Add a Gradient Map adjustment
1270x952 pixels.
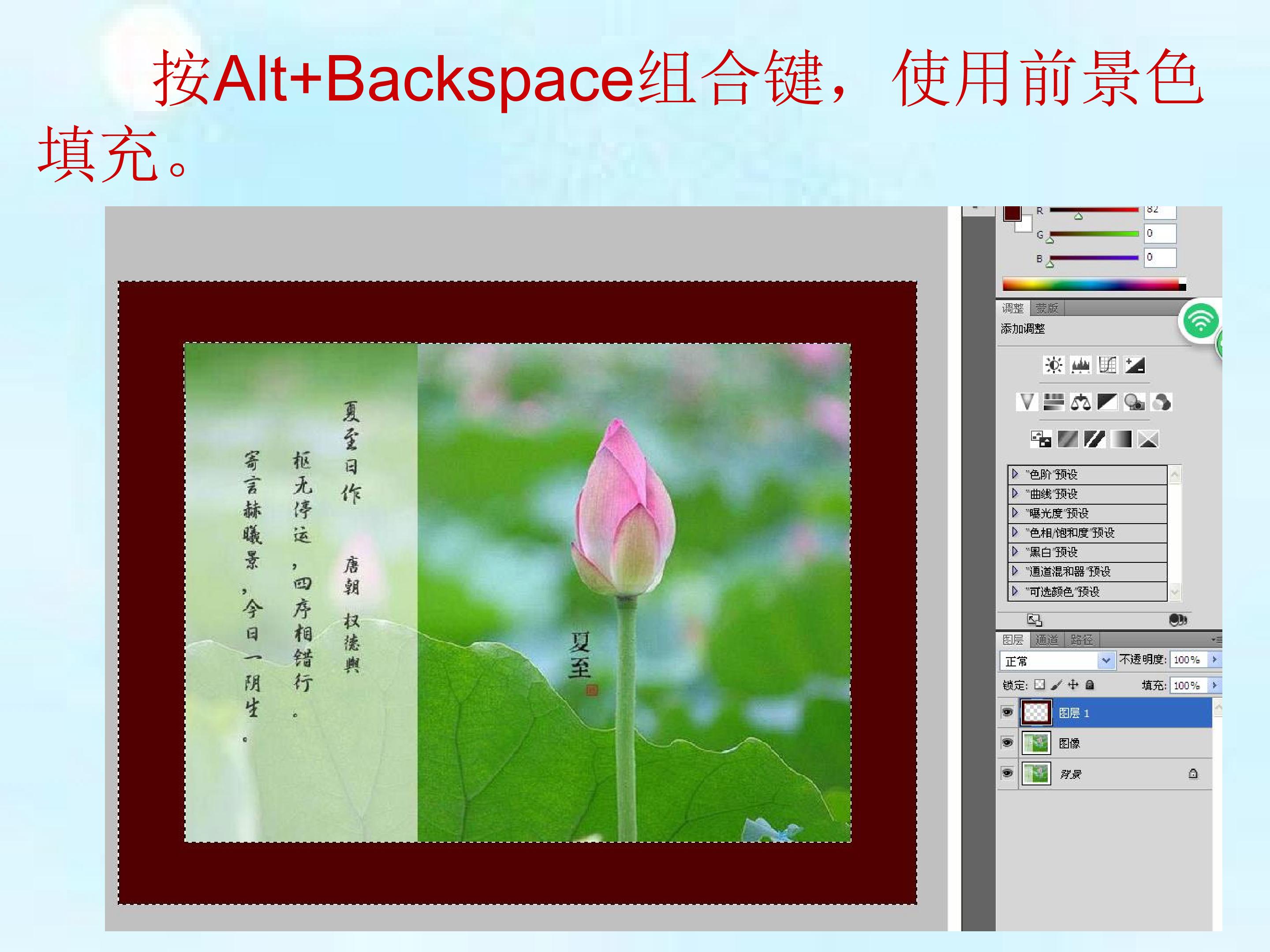[1121, 439]
